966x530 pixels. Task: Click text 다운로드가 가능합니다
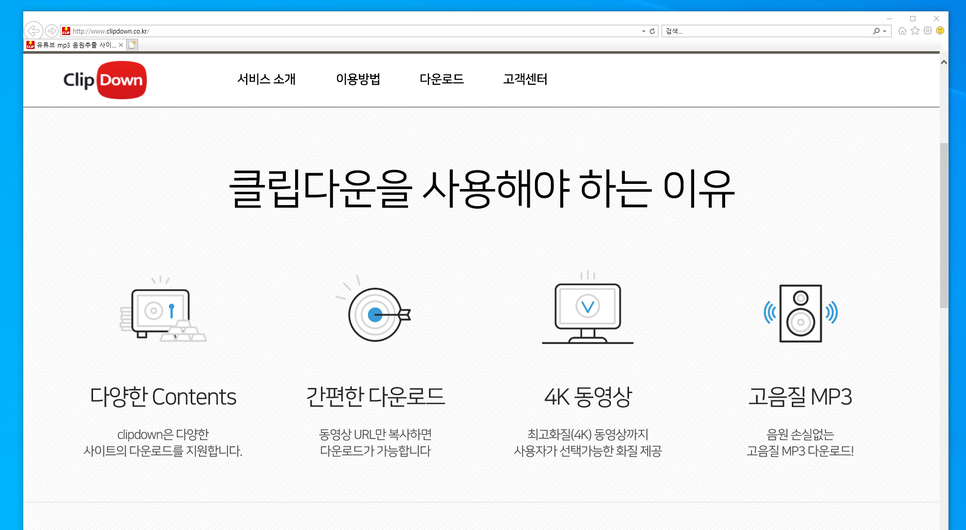coord(375,451)
